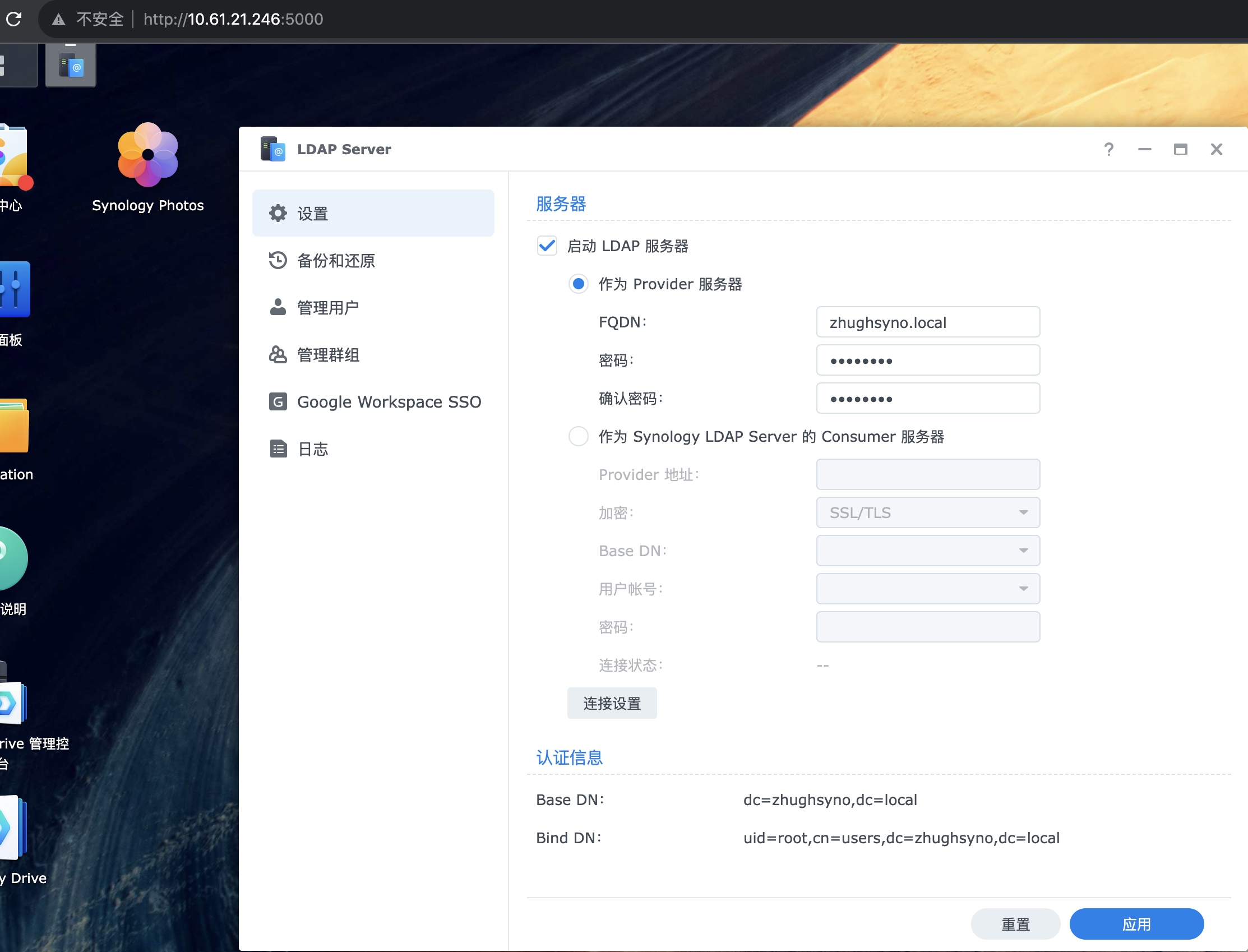Image resolution: width=1248 pixels, height=952 pixels.
Task: Click the 连接设置 button
Action: click(612, 703)
